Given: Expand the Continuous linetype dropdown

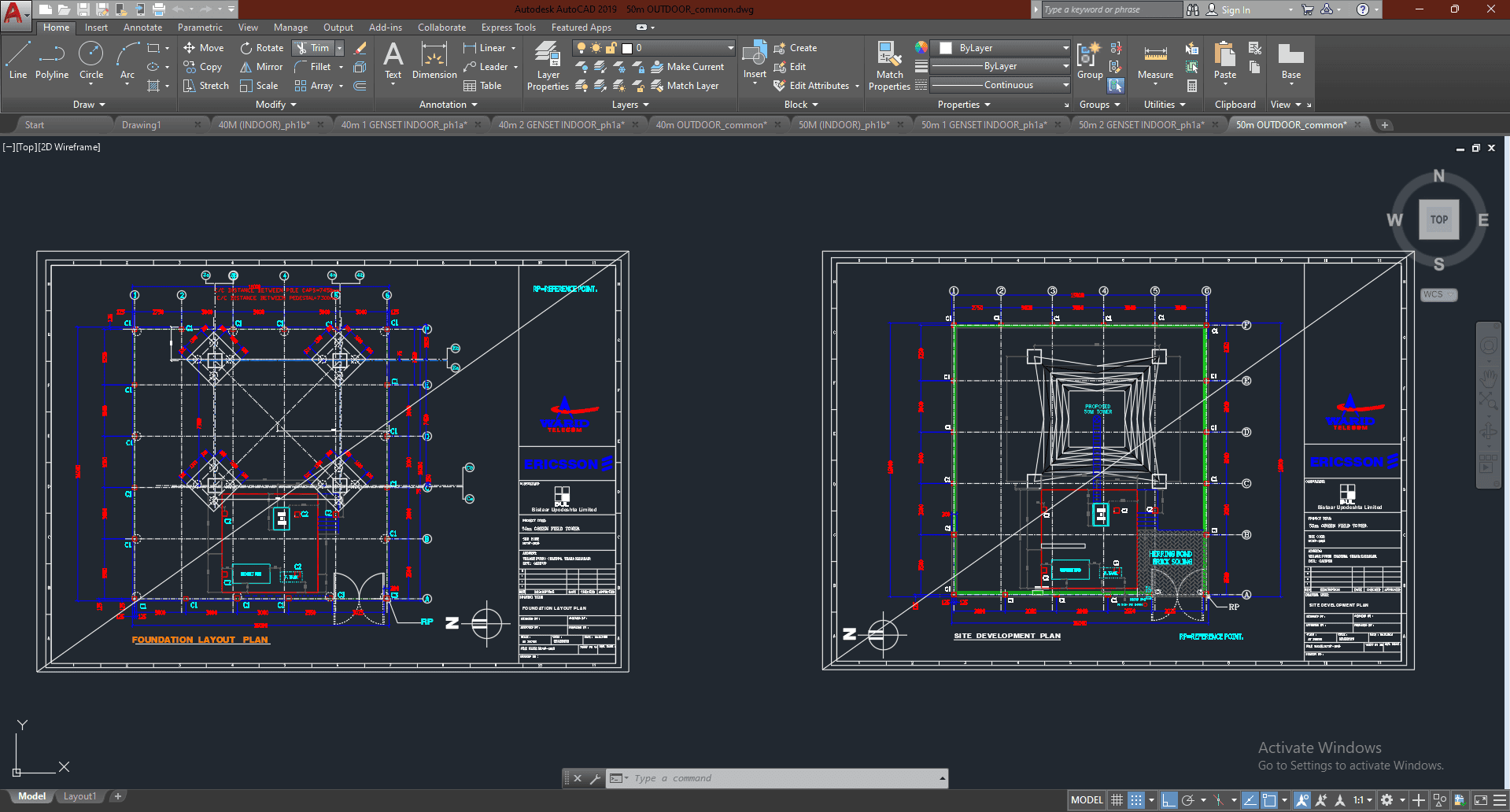Looking at the screenshot, I should [x=1065, y=85].
